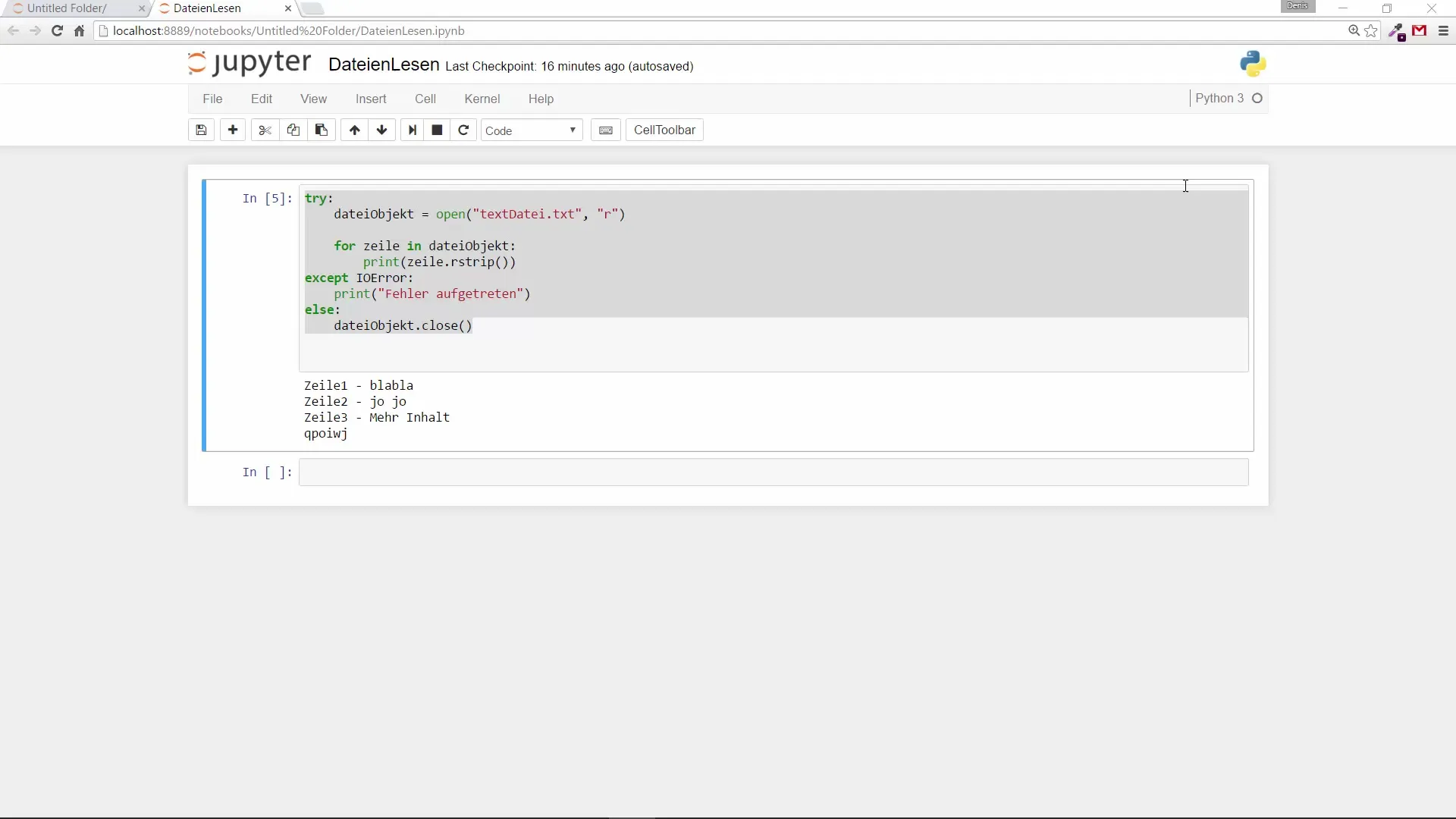Move the selected cell down with the arrow icon
1456x819 pixels.
coord(382,130)
